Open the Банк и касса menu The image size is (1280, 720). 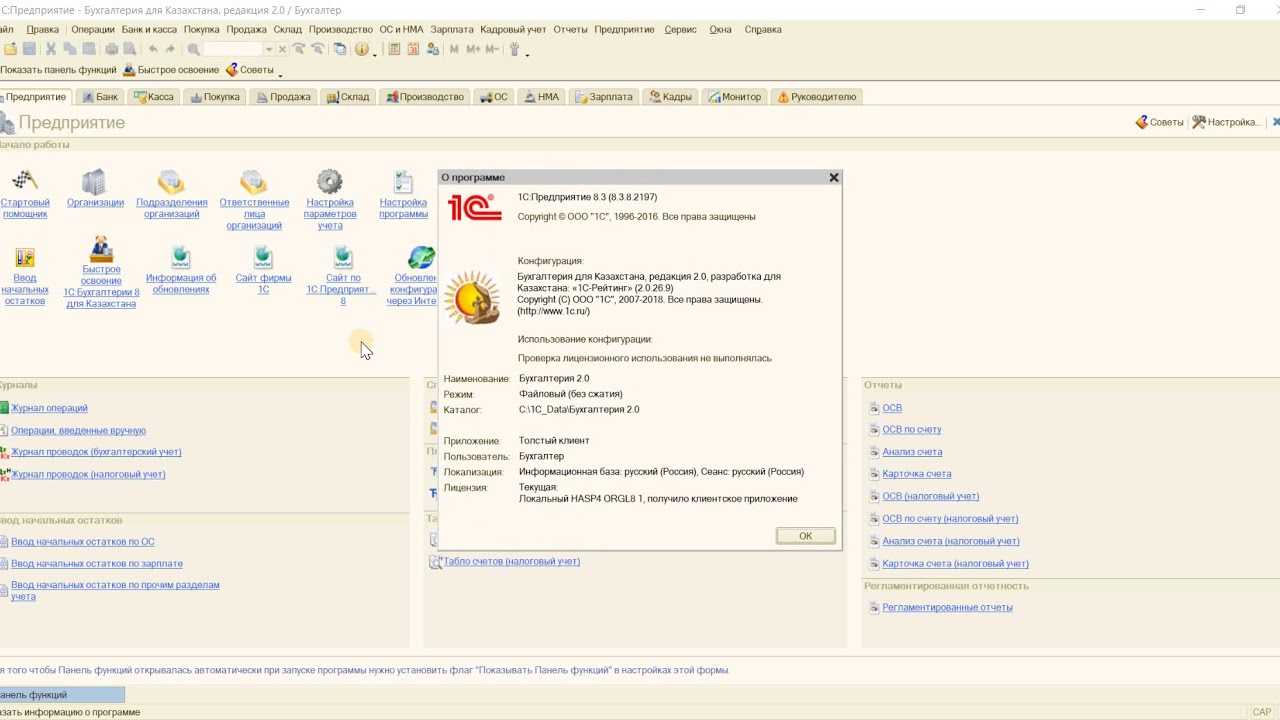coord(149,29)
